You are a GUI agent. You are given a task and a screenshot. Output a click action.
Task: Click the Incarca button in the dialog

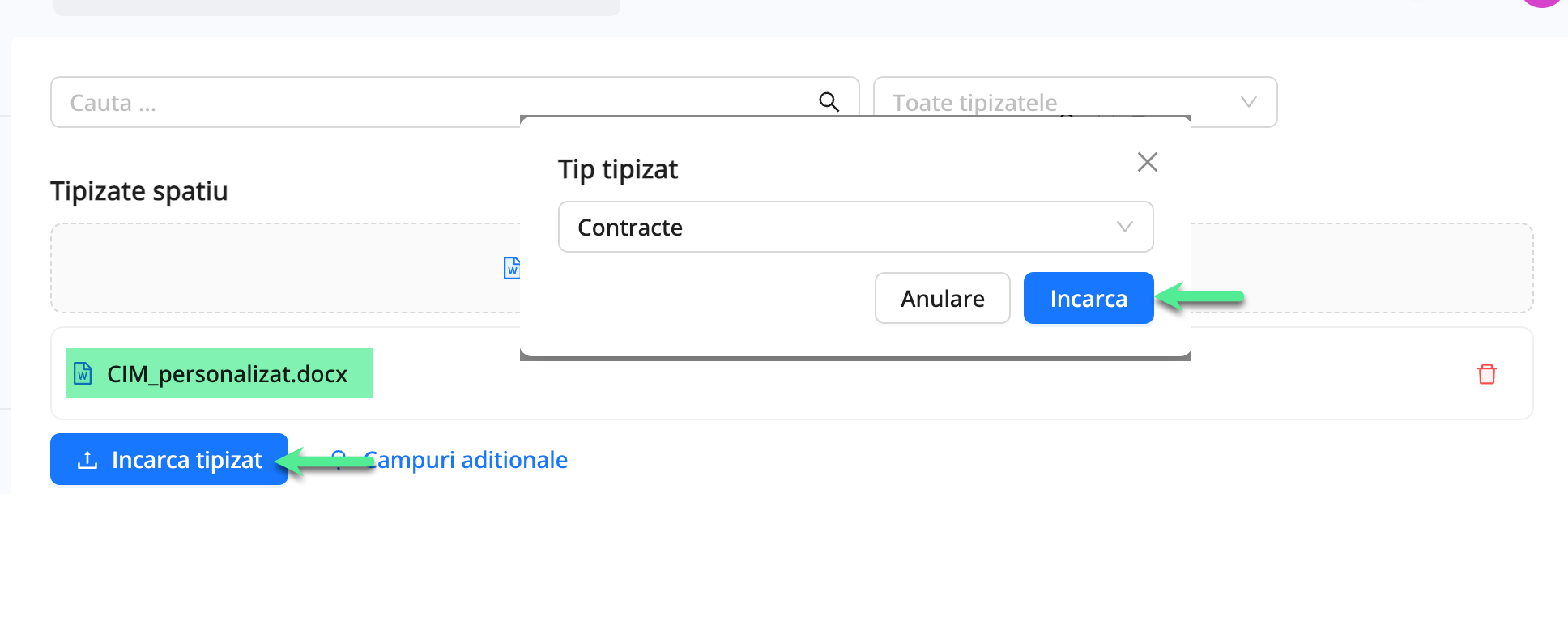tap(1088, 298)
